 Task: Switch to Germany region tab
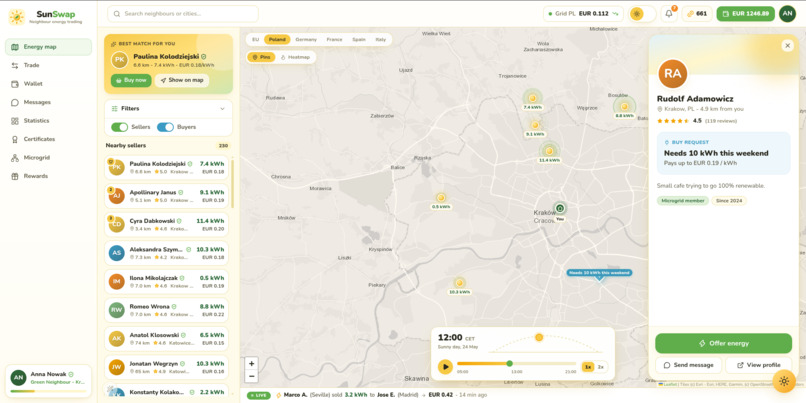(x=306, y=40)
